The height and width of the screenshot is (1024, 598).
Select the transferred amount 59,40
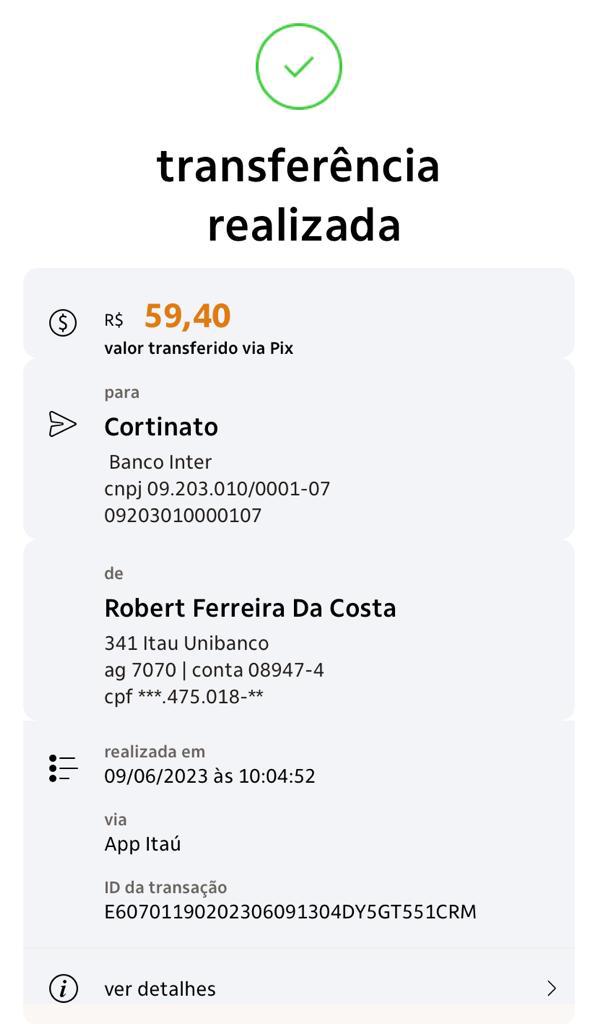coord(187,317)
